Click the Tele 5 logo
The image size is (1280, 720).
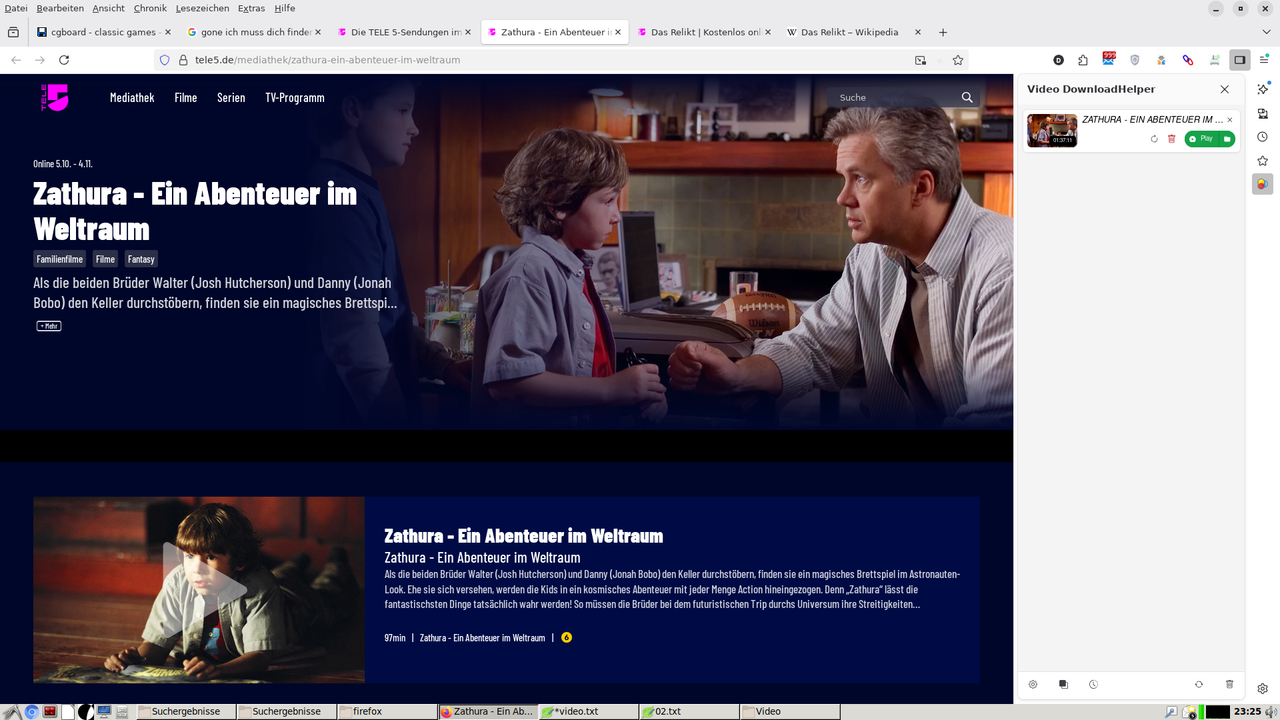click(55, 97)
